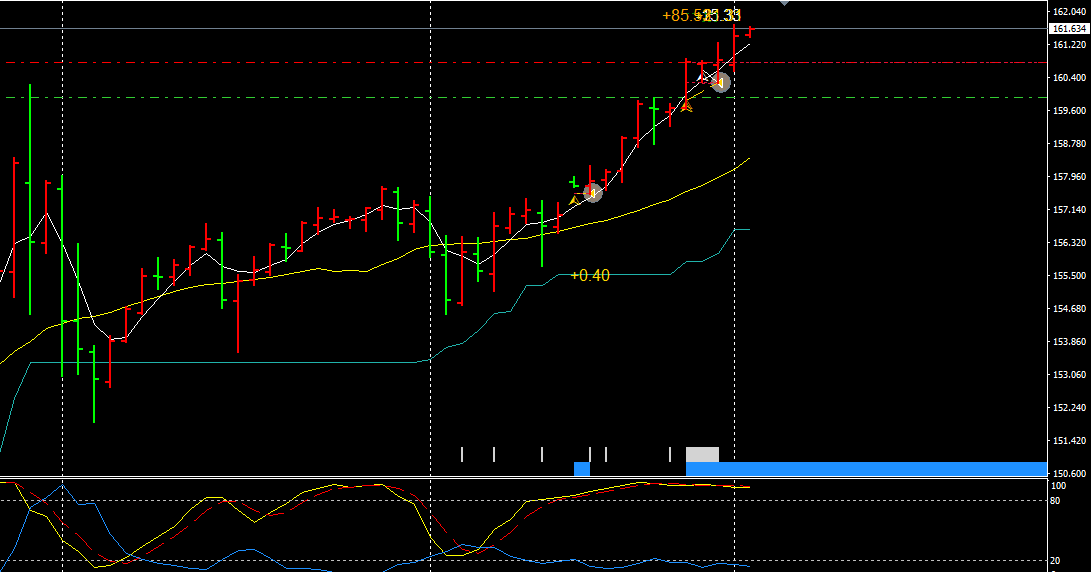Click the 156.320 price scale label
Viewport: 1091px width, 572px height.
[x=1069, y=243]
